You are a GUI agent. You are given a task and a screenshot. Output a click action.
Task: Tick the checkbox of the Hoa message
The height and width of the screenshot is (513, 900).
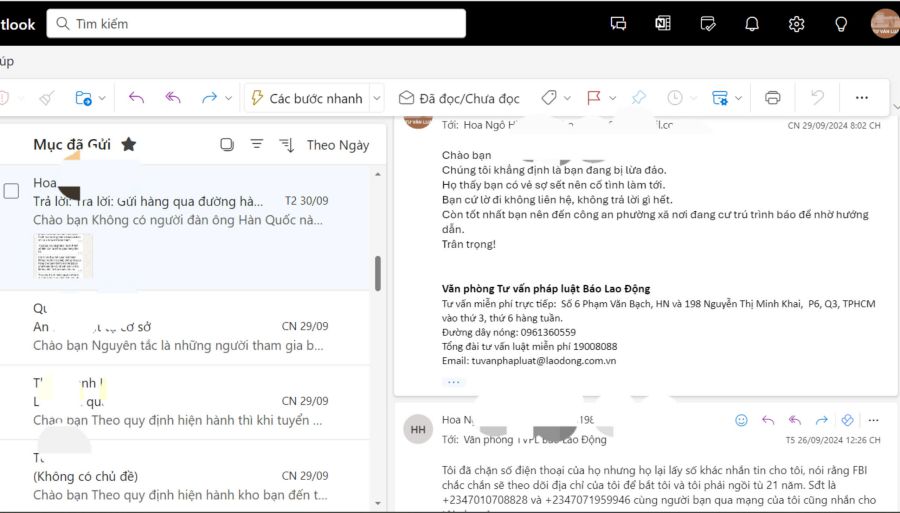point(11,191)
